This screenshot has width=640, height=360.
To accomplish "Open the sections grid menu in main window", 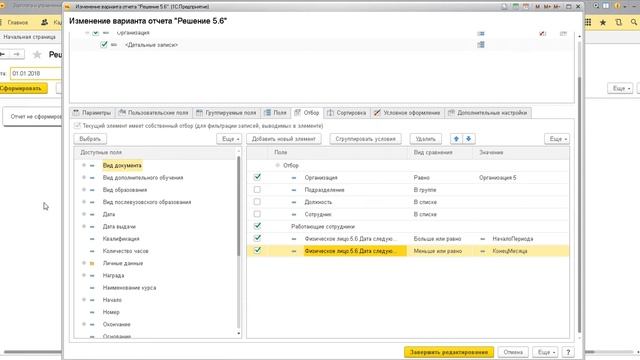I will 588,22.
